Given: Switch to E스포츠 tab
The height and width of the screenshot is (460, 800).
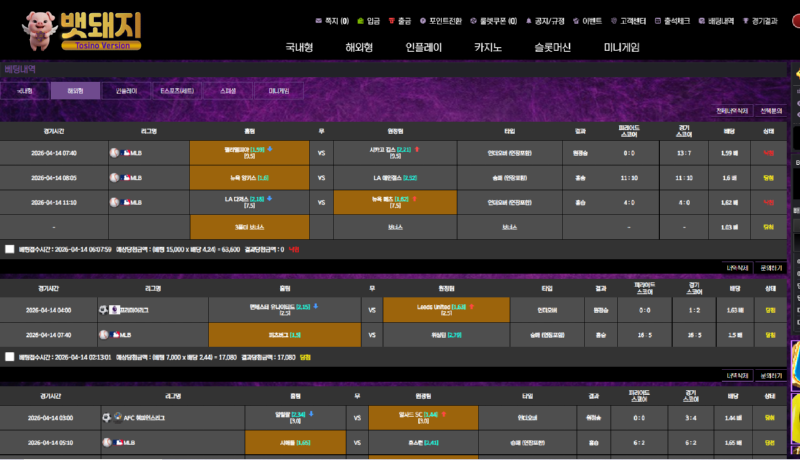Looking at the screenshot, I should 177,91.
